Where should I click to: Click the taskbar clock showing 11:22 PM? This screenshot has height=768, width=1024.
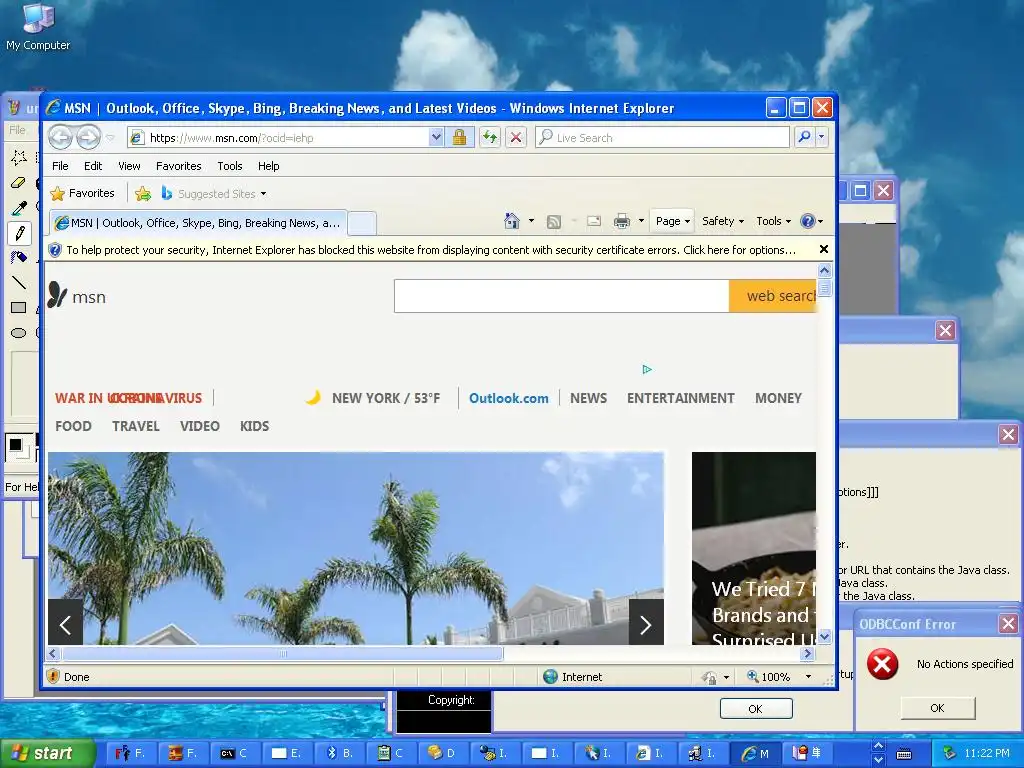[x=987, y=754]
